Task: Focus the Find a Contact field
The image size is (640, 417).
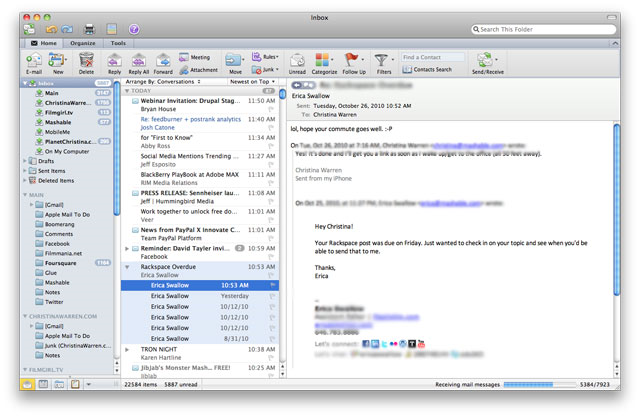Action: [x=433, y=57]
